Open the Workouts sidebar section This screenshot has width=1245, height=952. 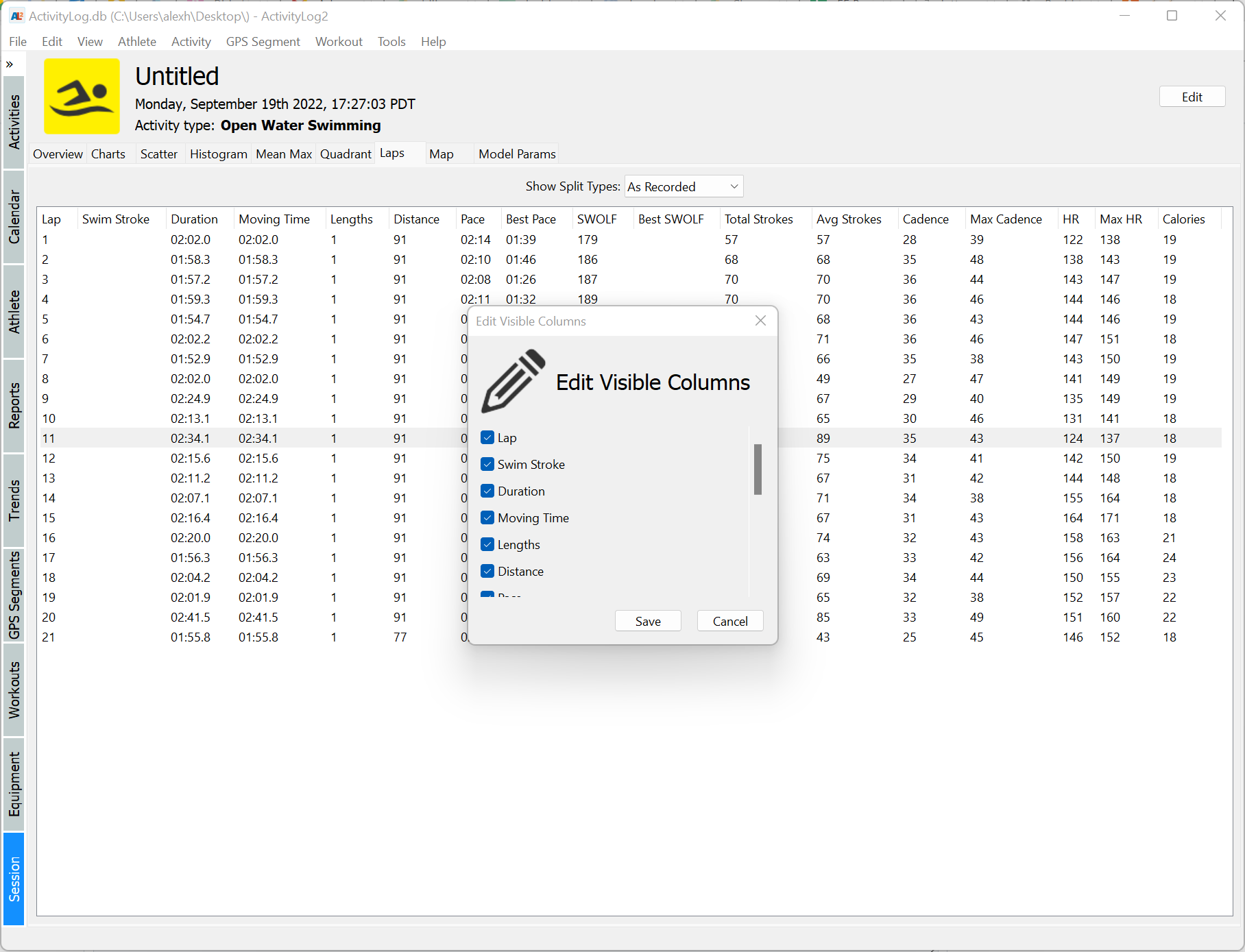coord(14,689)
